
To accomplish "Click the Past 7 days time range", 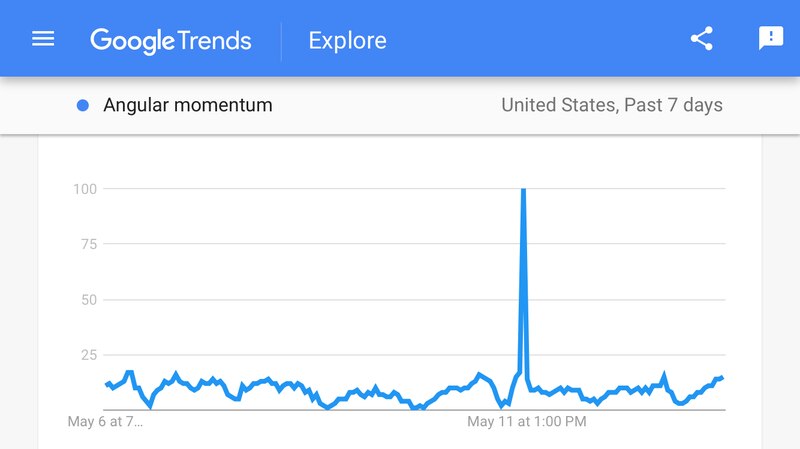I will click(673, 105).
